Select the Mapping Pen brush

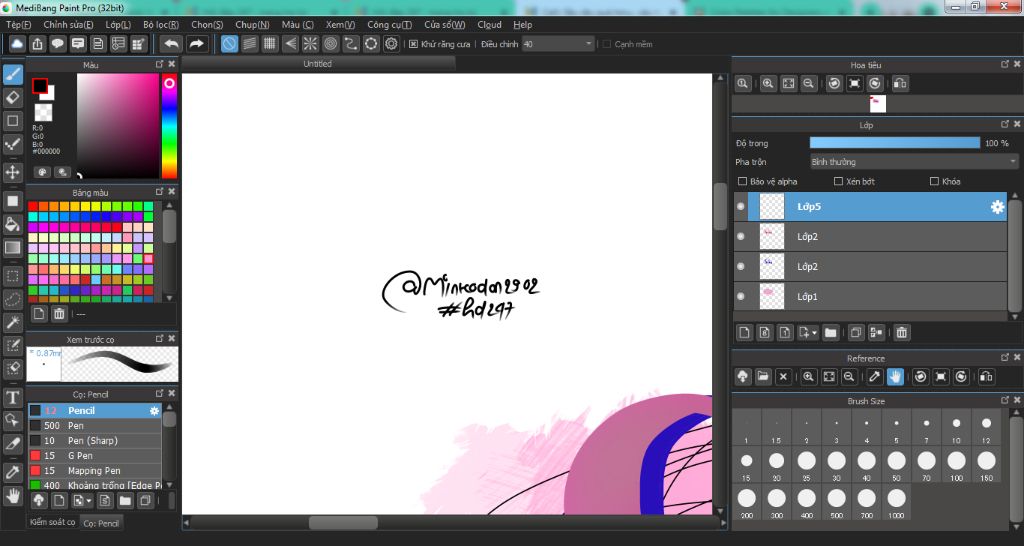click(95, 471)
